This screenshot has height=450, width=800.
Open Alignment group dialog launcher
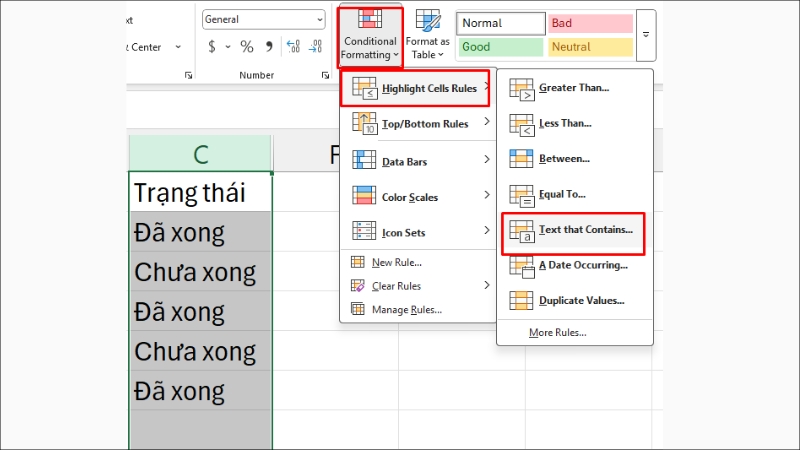(188, 76)
